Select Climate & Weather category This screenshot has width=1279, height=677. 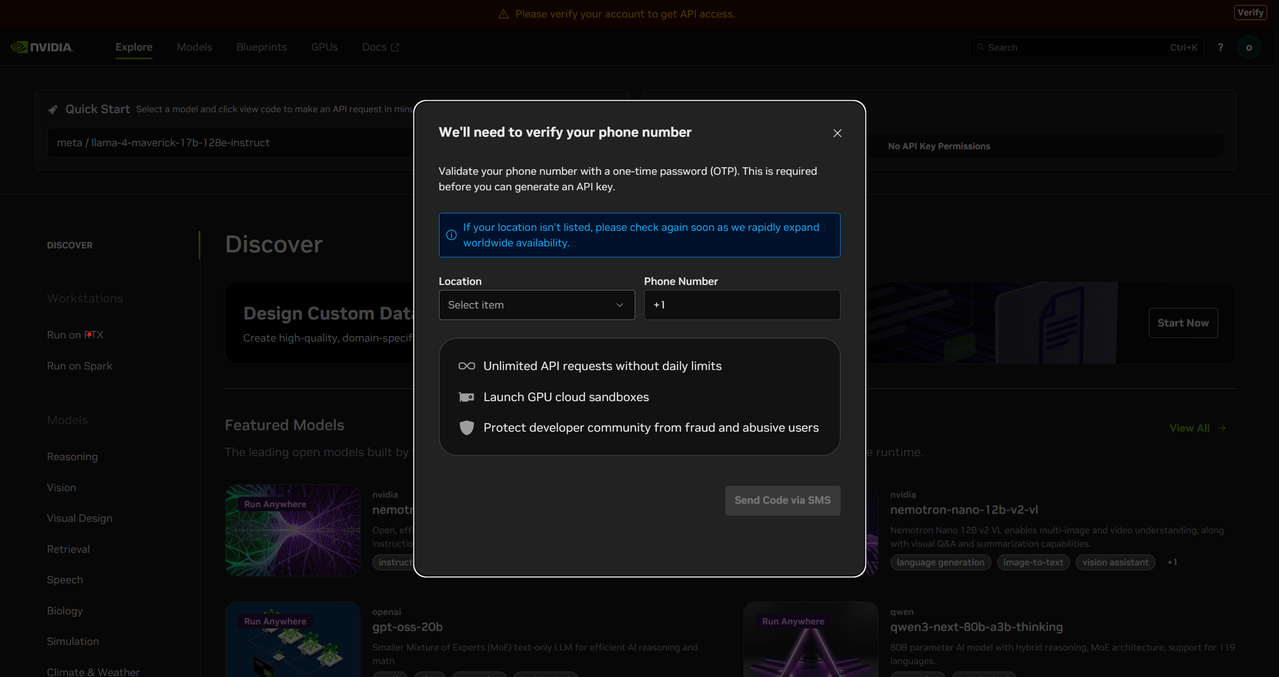point(93,672)
